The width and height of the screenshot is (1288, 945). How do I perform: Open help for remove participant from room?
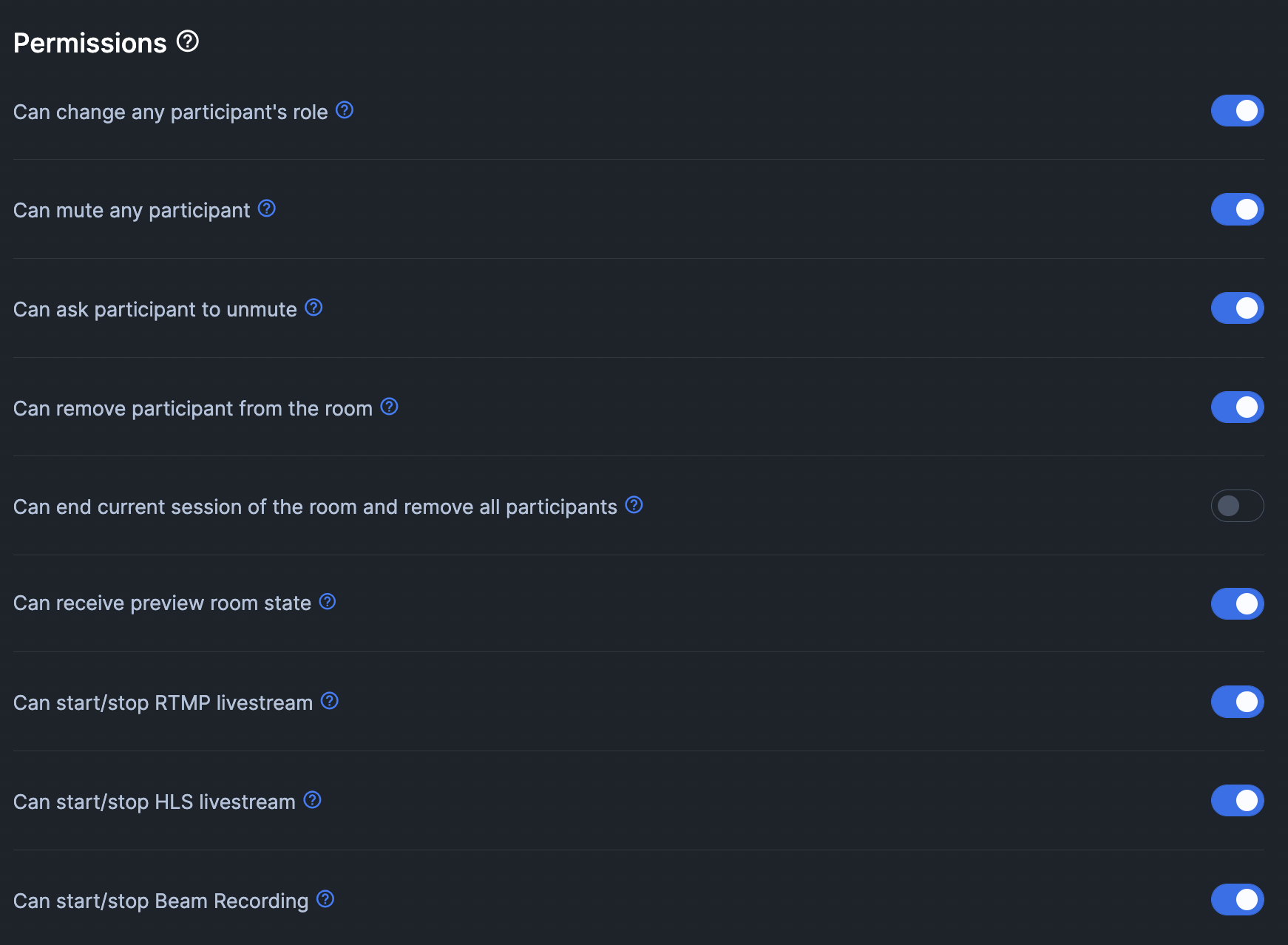point(389,407)
